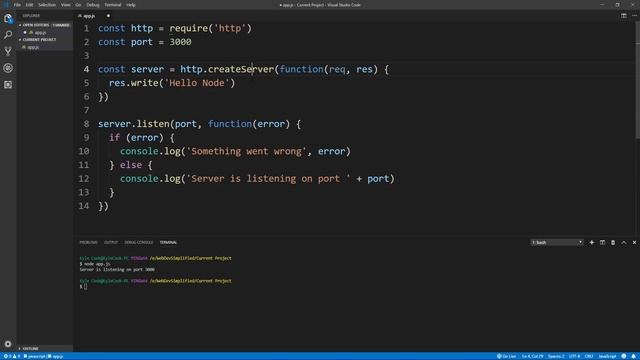Maximize the terminal panel with chevron
This screenshot has width=640, height=360.
(x=624, y=242)
